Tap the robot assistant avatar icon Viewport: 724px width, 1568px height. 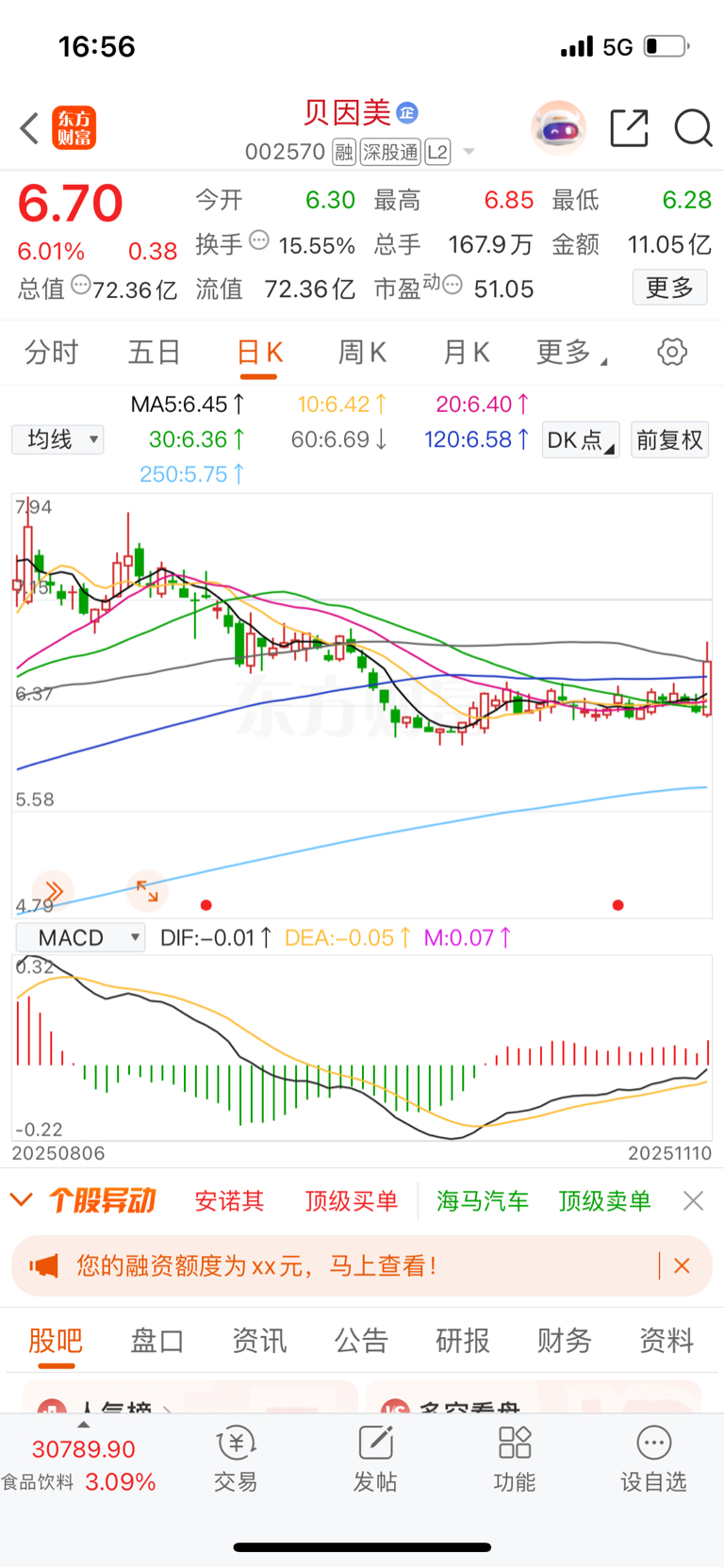[x=558, y=127]
